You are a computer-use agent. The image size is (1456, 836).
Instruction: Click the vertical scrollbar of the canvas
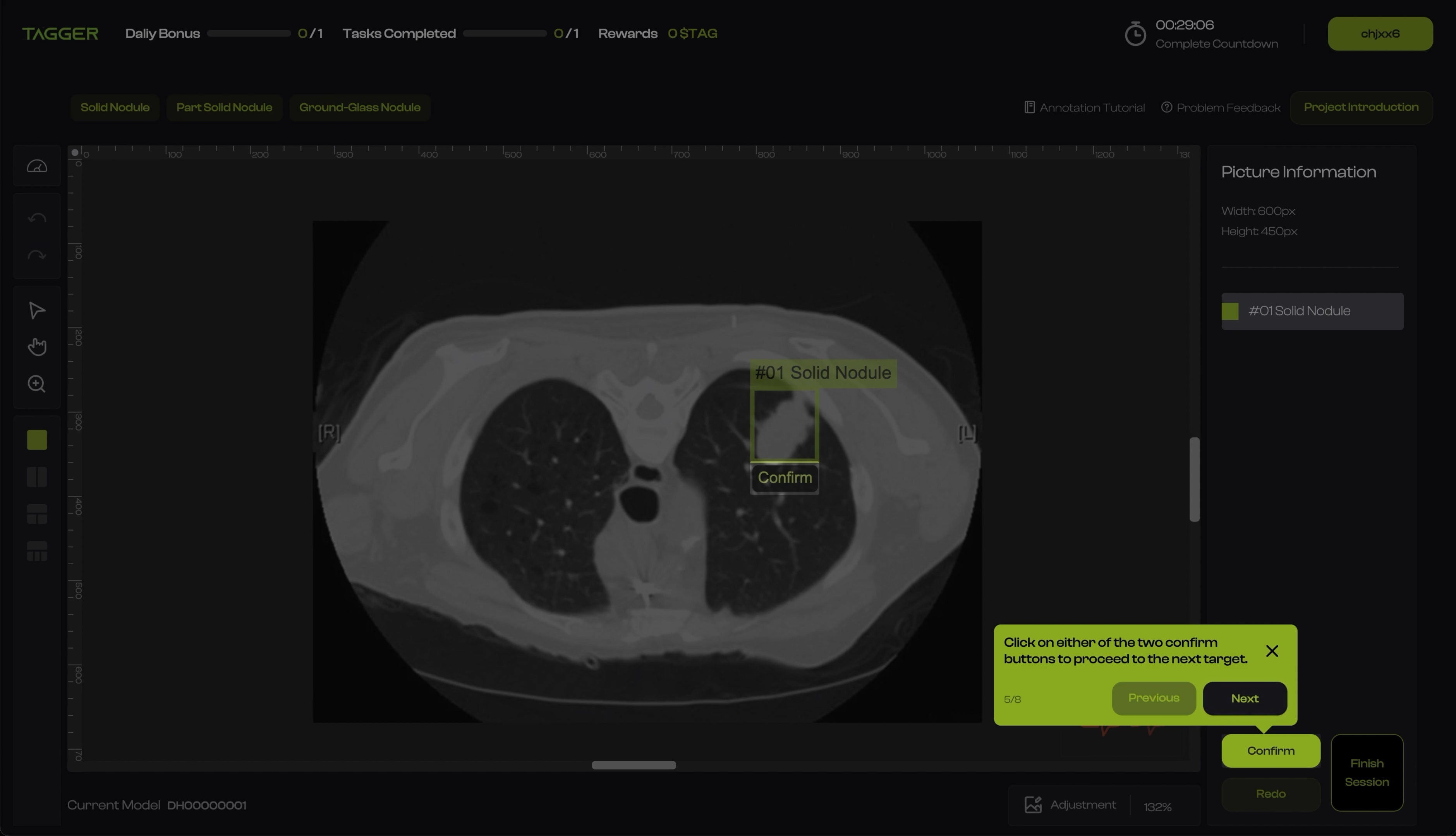pyautogui.click(x=1194, y=480)
